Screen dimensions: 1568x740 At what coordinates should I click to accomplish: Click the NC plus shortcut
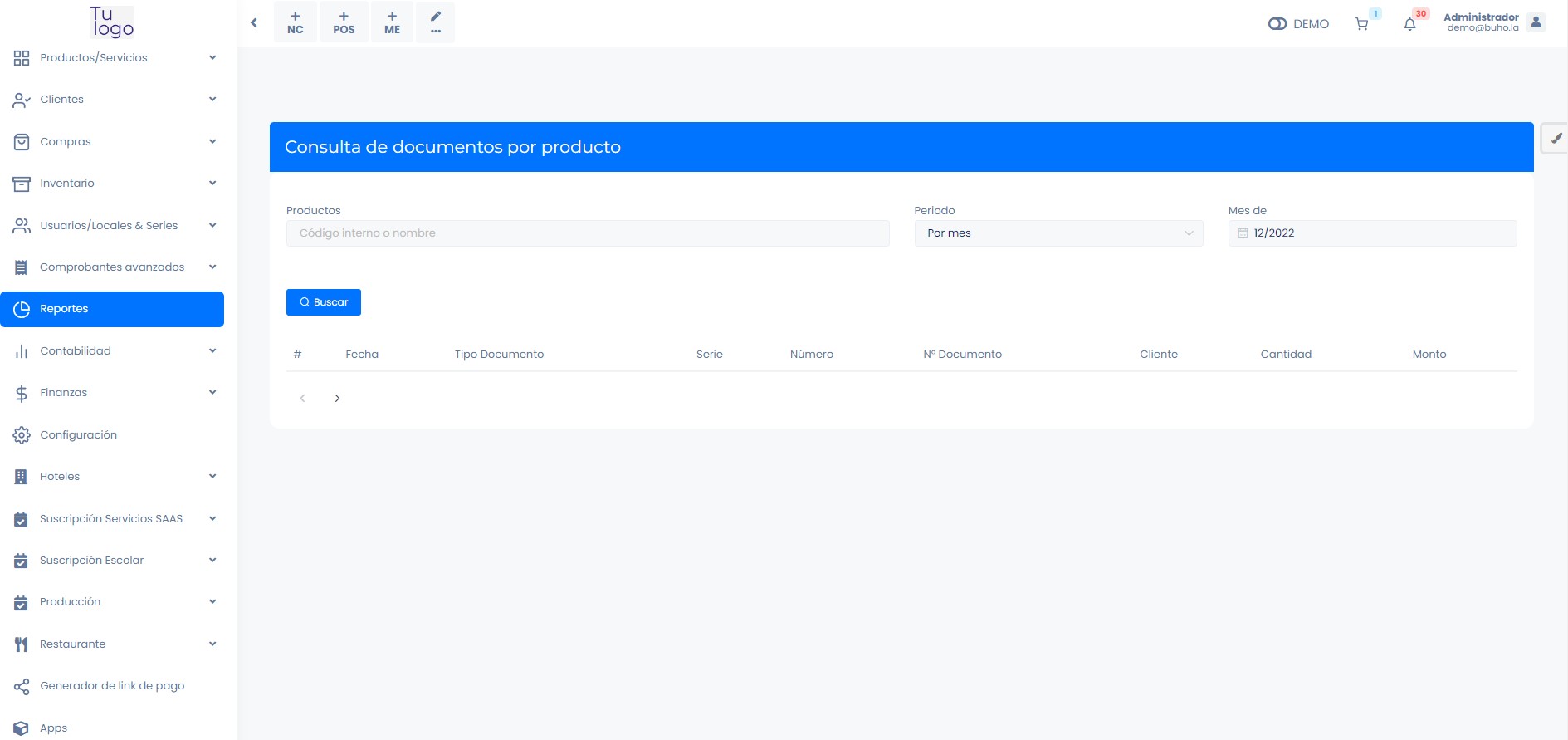(x=296, y=22)
